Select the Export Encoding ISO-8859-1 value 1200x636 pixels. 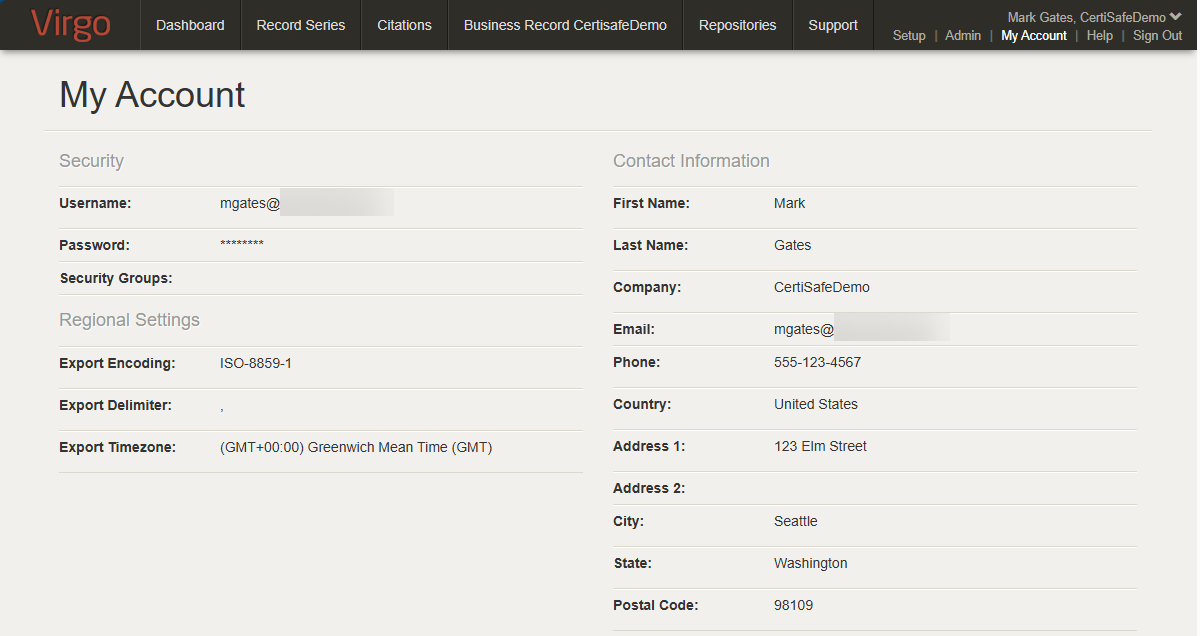click(255, 363)
